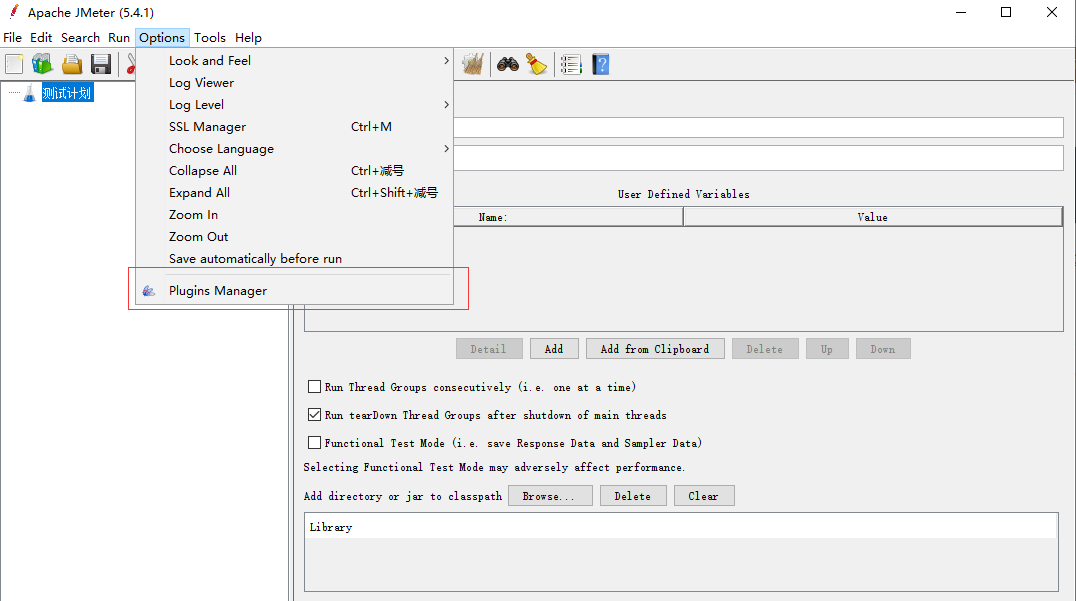Viewport: 1076px width, 601px height.
Task: Click the variables Delete button
Action: [765, 349]
